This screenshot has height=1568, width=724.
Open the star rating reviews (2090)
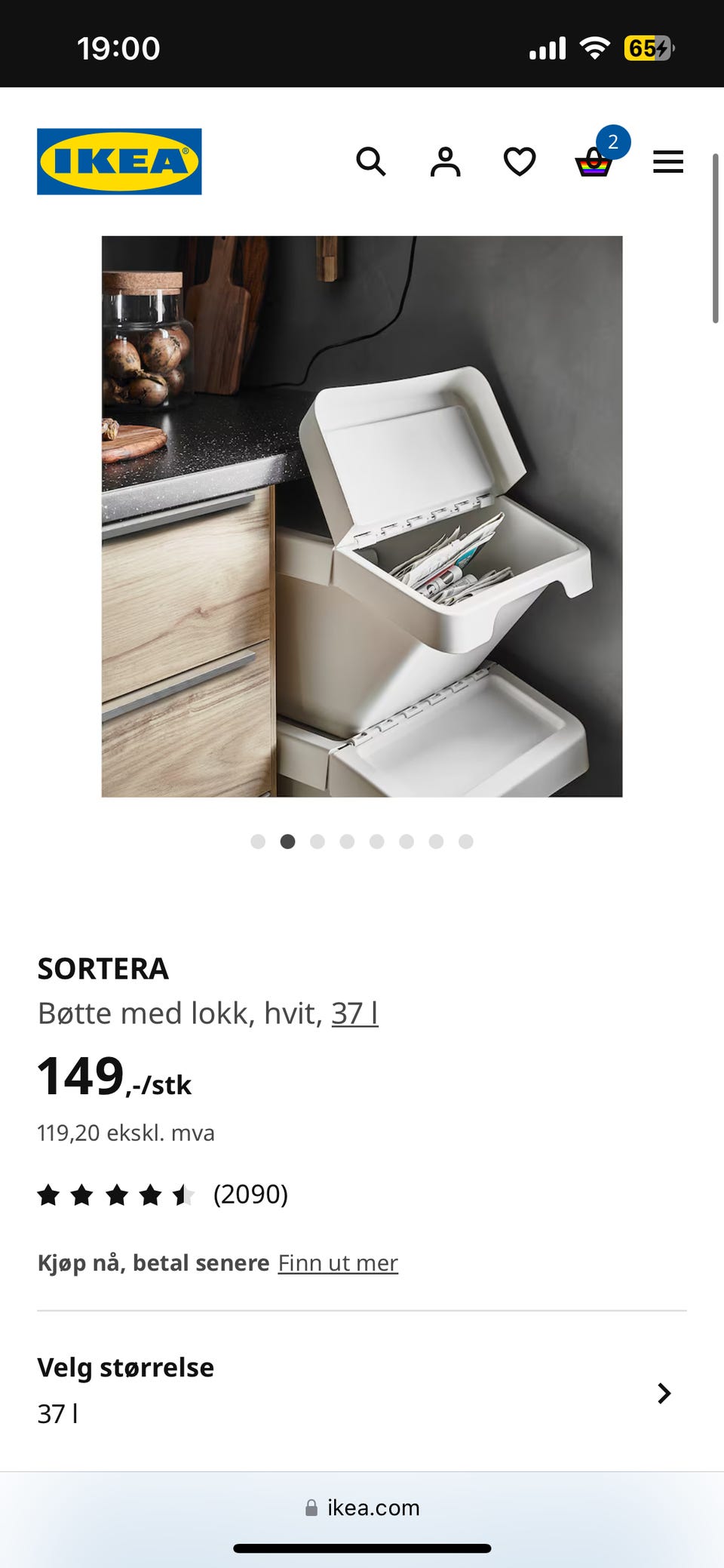pos(163,1194)
